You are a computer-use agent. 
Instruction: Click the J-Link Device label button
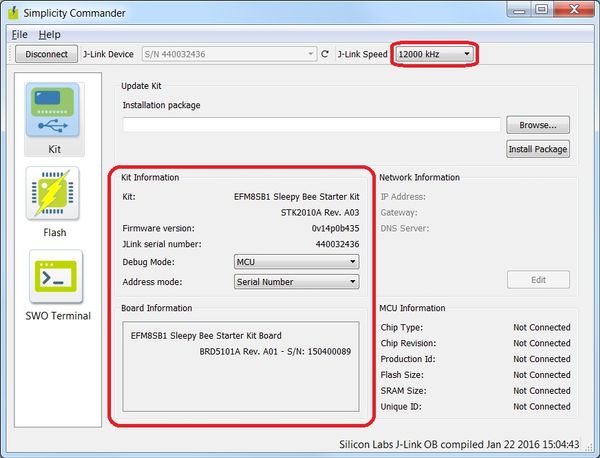tap(107, 54)
